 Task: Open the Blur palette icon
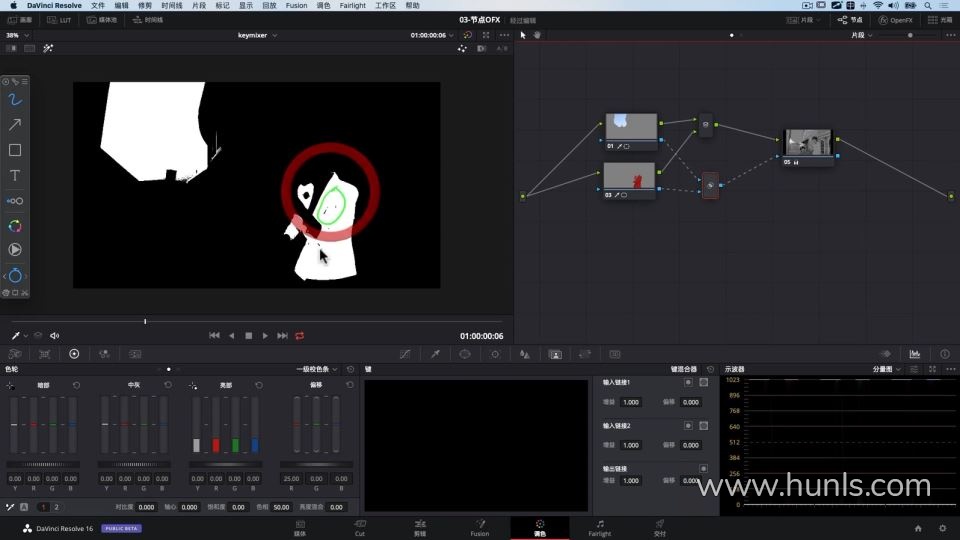coord(525,354)
